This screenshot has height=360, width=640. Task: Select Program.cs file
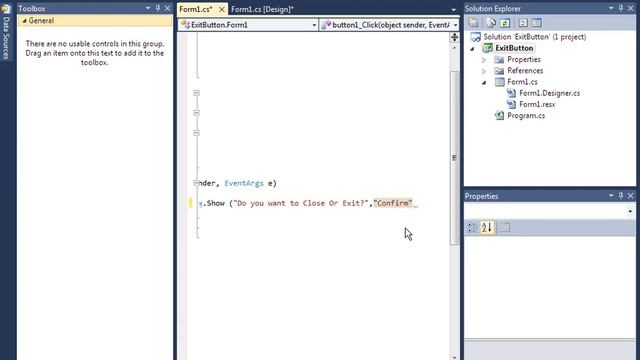click(x=526, y=116)
